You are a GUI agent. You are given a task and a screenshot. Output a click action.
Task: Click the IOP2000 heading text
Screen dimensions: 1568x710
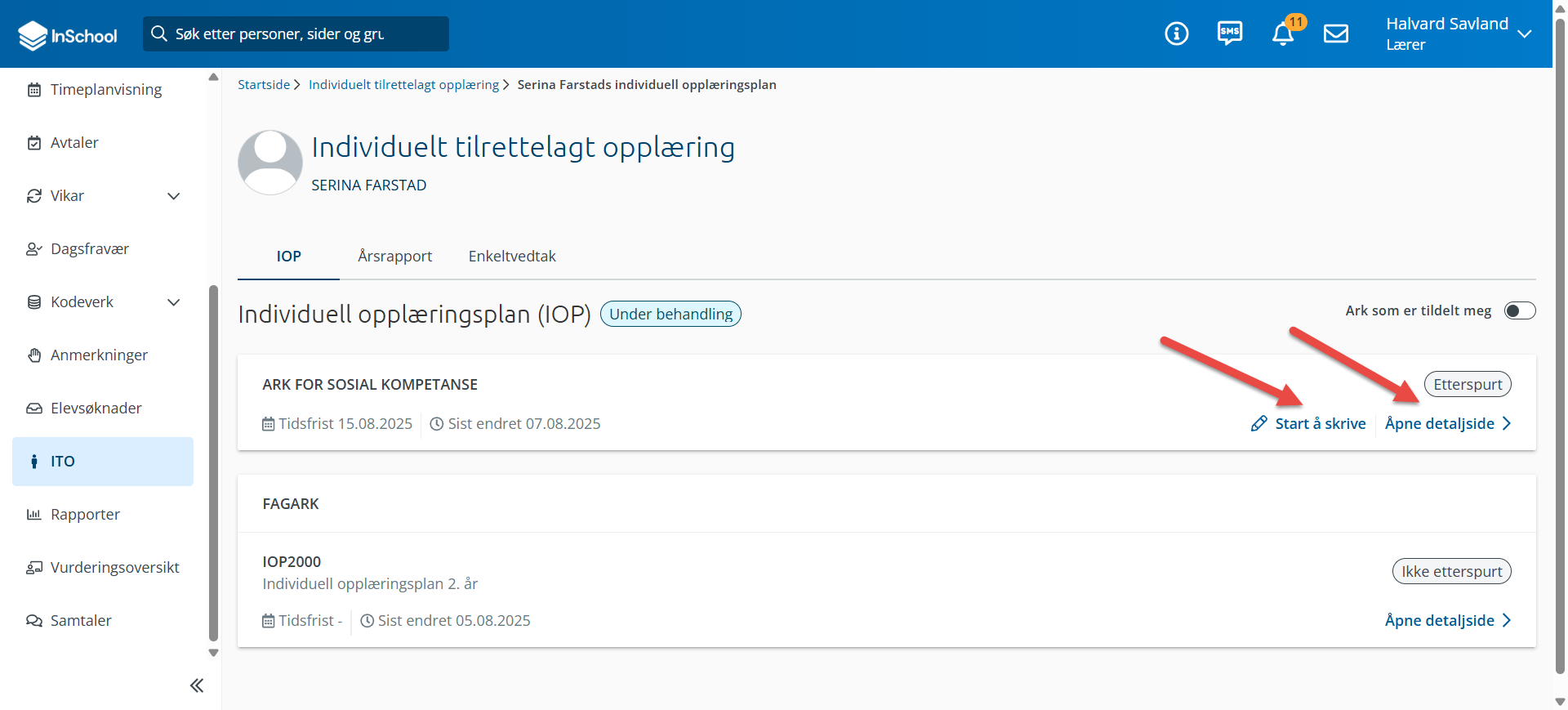tap(292, 561)
